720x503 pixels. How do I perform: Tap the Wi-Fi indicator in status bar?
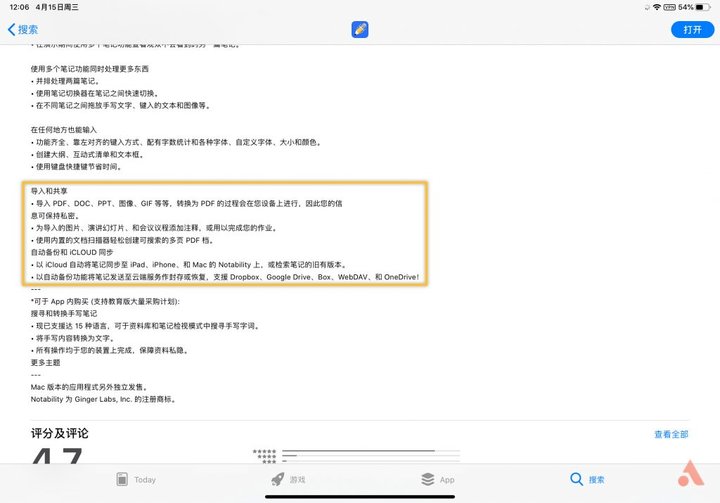(657, 7)
